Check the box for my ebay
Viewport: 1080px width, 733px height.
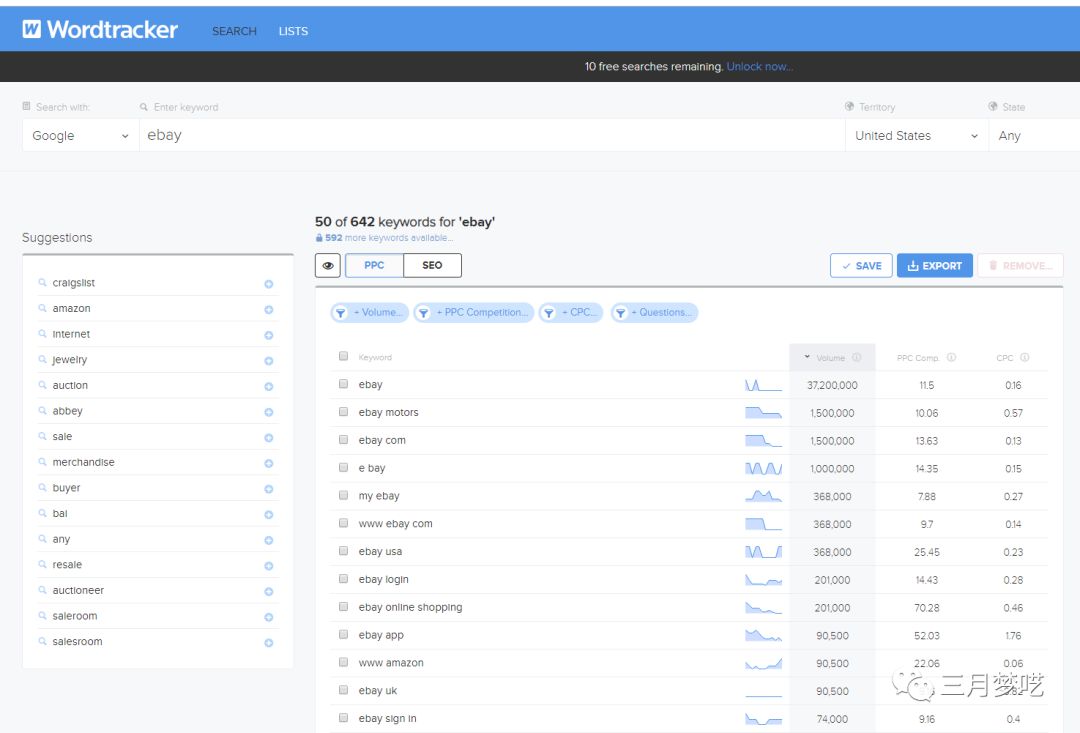[343, 495]
